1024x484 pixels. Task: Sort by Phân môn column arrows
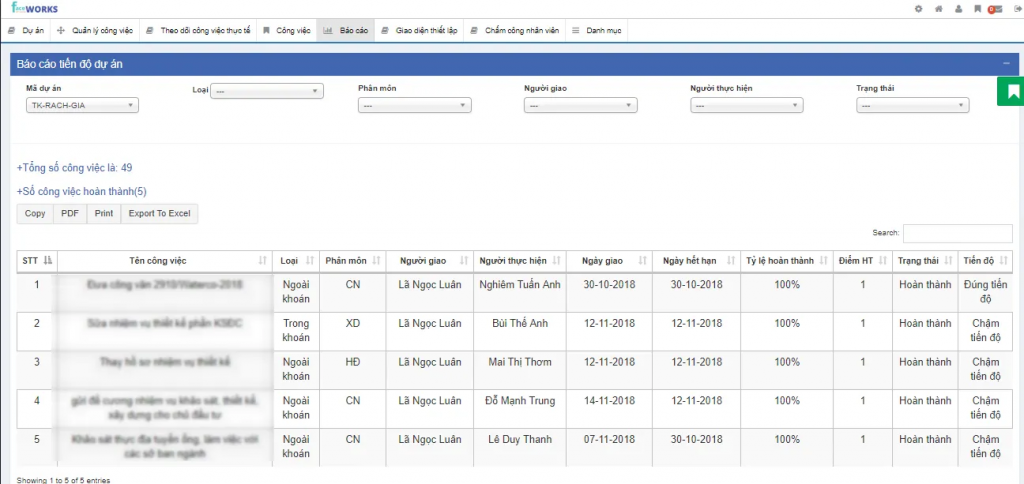pos(376,261)
